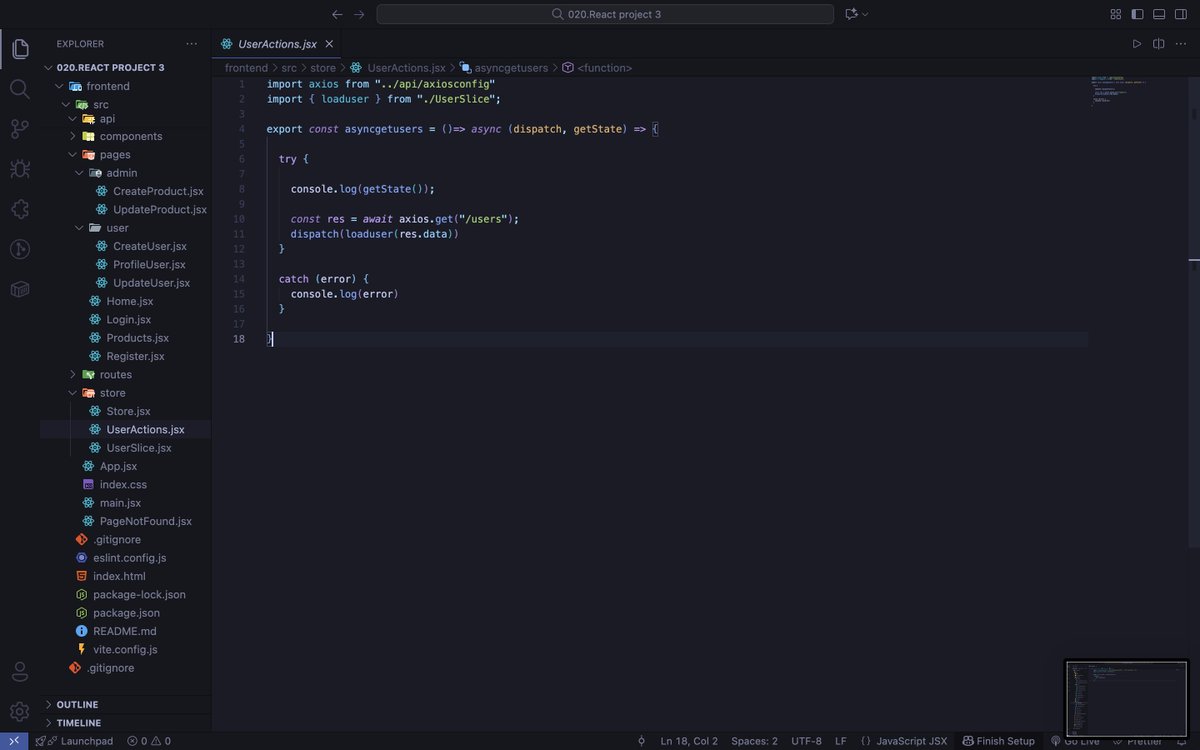This screenshot has height=750, width=1200.
Task: Open the Run and Debug icon
Action: click(20, 168)
